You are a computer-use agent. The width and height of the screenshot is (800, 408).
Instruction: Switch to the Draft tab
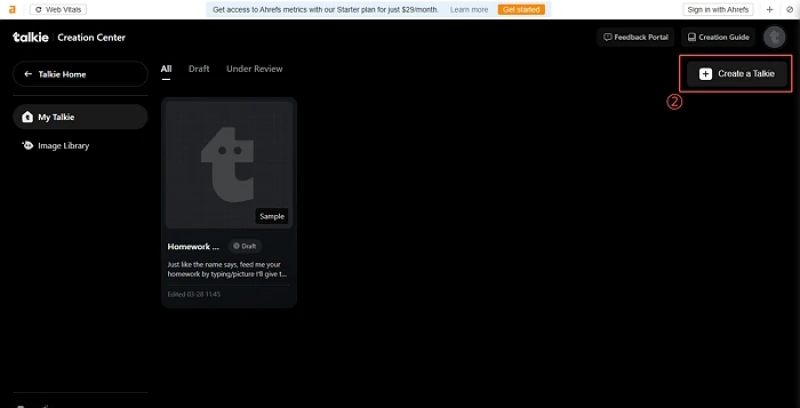coord(199,69)
